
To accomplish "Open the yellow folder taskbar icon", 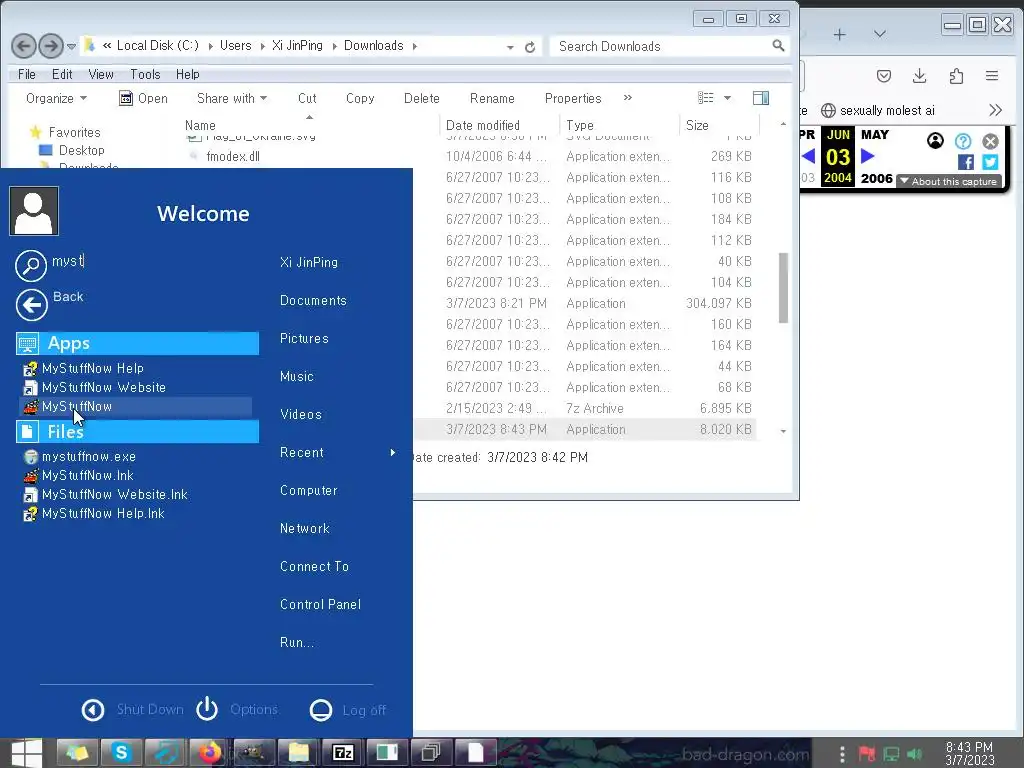I will click(x=298, y=752).
